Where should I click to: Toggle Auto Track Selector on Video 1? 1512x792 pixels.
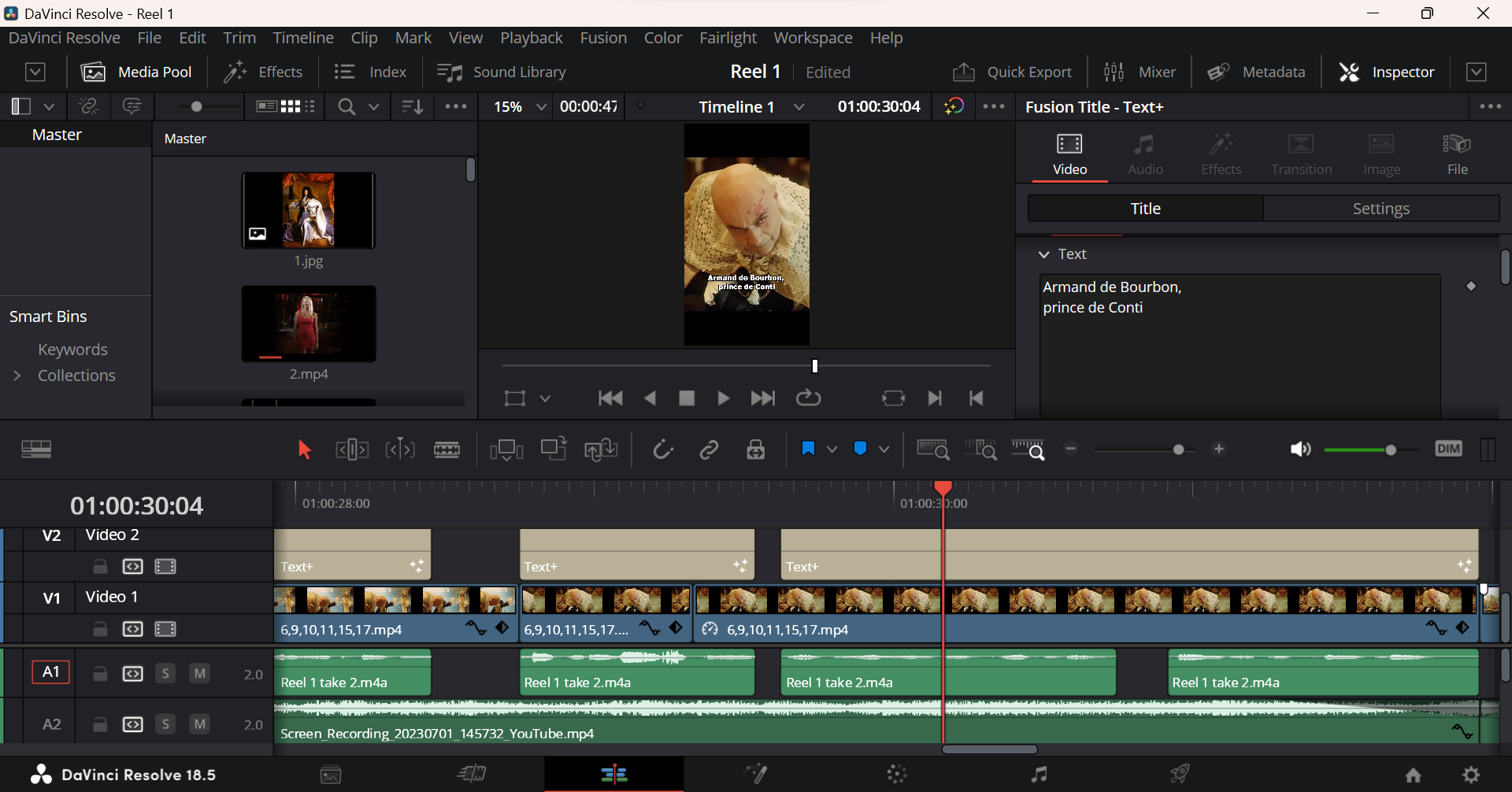tap(132, 629)
